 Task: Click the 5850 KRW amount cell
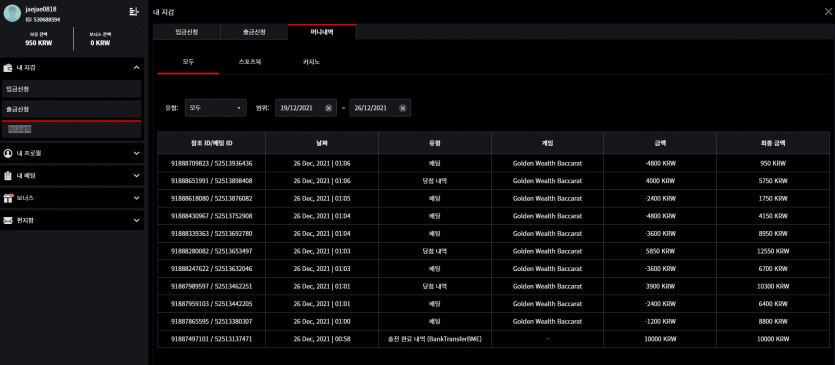coord(660,251)
